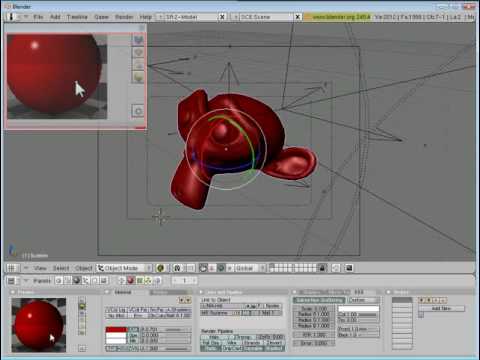Delete the current scene with the X button
This screenshot has width=480, height=360.
point(298,17)
